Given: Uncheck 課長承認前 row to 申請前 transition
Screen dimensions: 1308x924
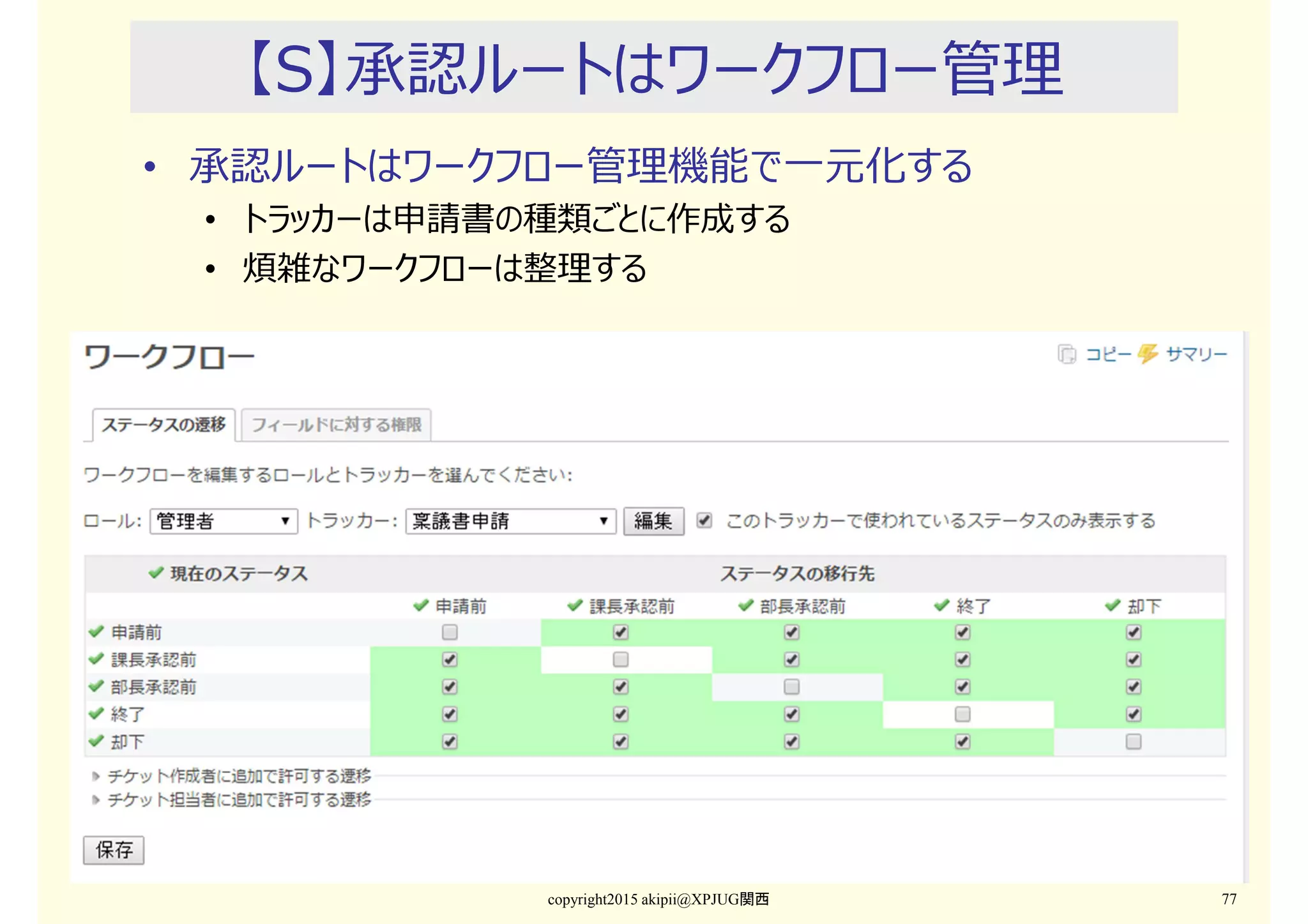Looking at the screenshot, I should [450, 659].
